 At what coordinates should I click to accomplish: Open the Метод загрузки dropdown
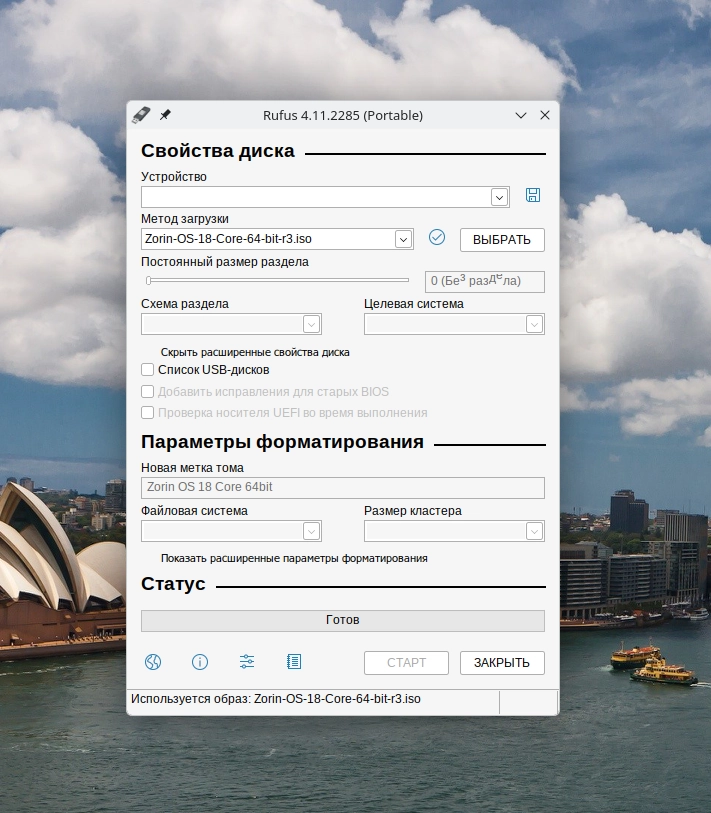[x=277, y=239]
